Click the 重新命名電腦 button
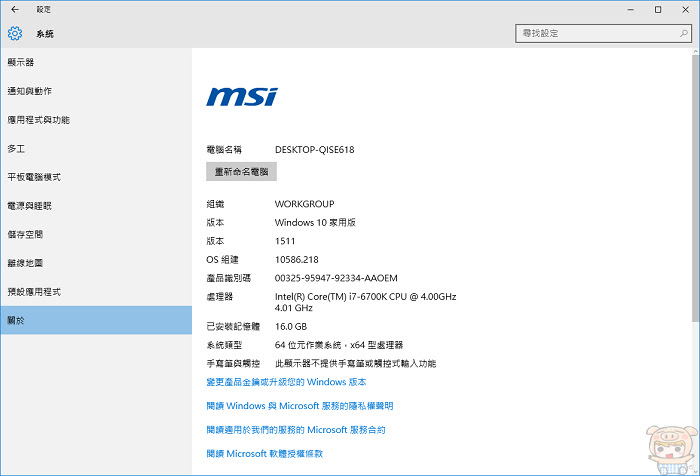 click(x=242, y=172)
